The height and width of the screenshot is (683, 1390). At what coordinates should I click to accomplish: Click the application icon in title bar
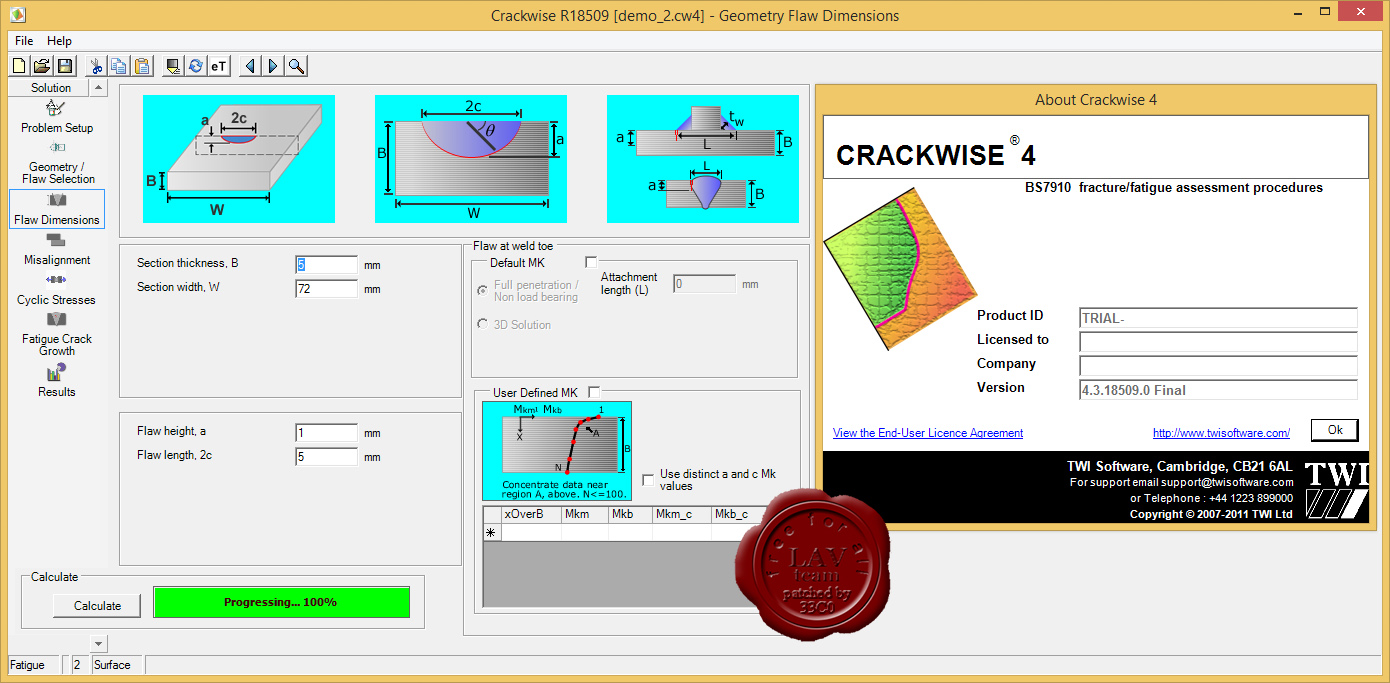click(19, 15)
